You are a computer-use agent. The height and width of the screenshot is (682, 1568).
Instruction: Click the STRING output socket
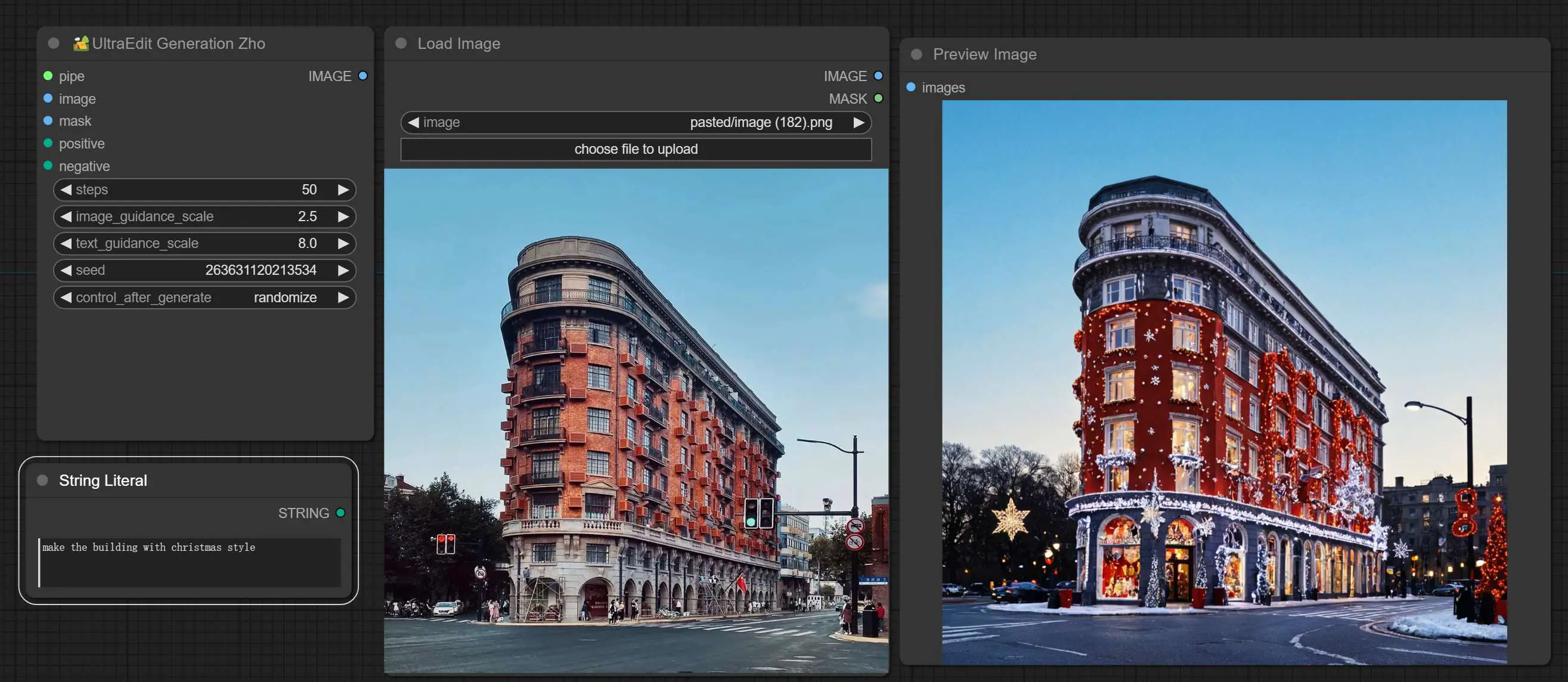(x=340, y=513)
